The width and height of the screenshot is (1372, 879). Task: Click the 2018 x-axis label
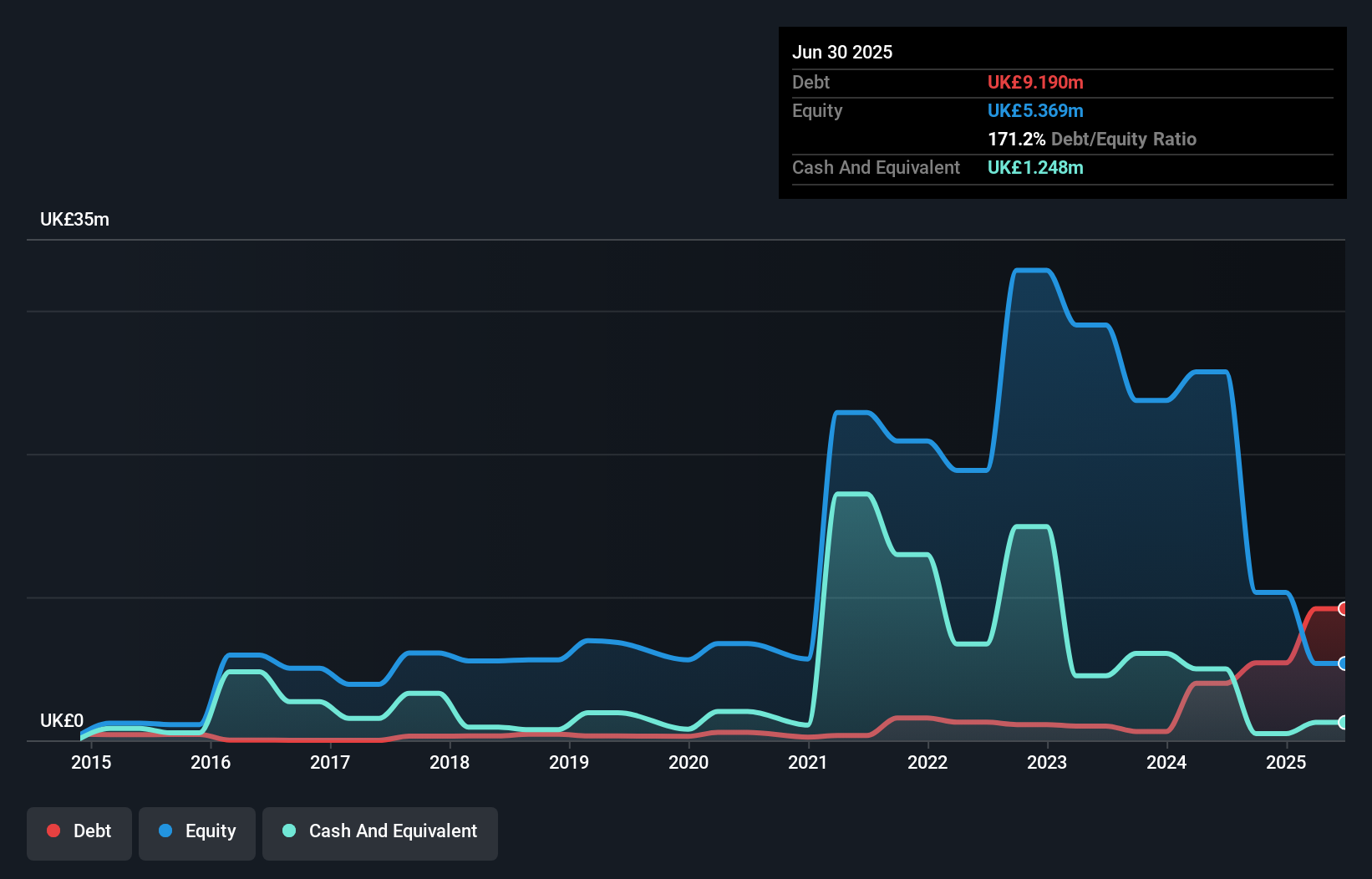pyautogui.click(x=450, y=762)
